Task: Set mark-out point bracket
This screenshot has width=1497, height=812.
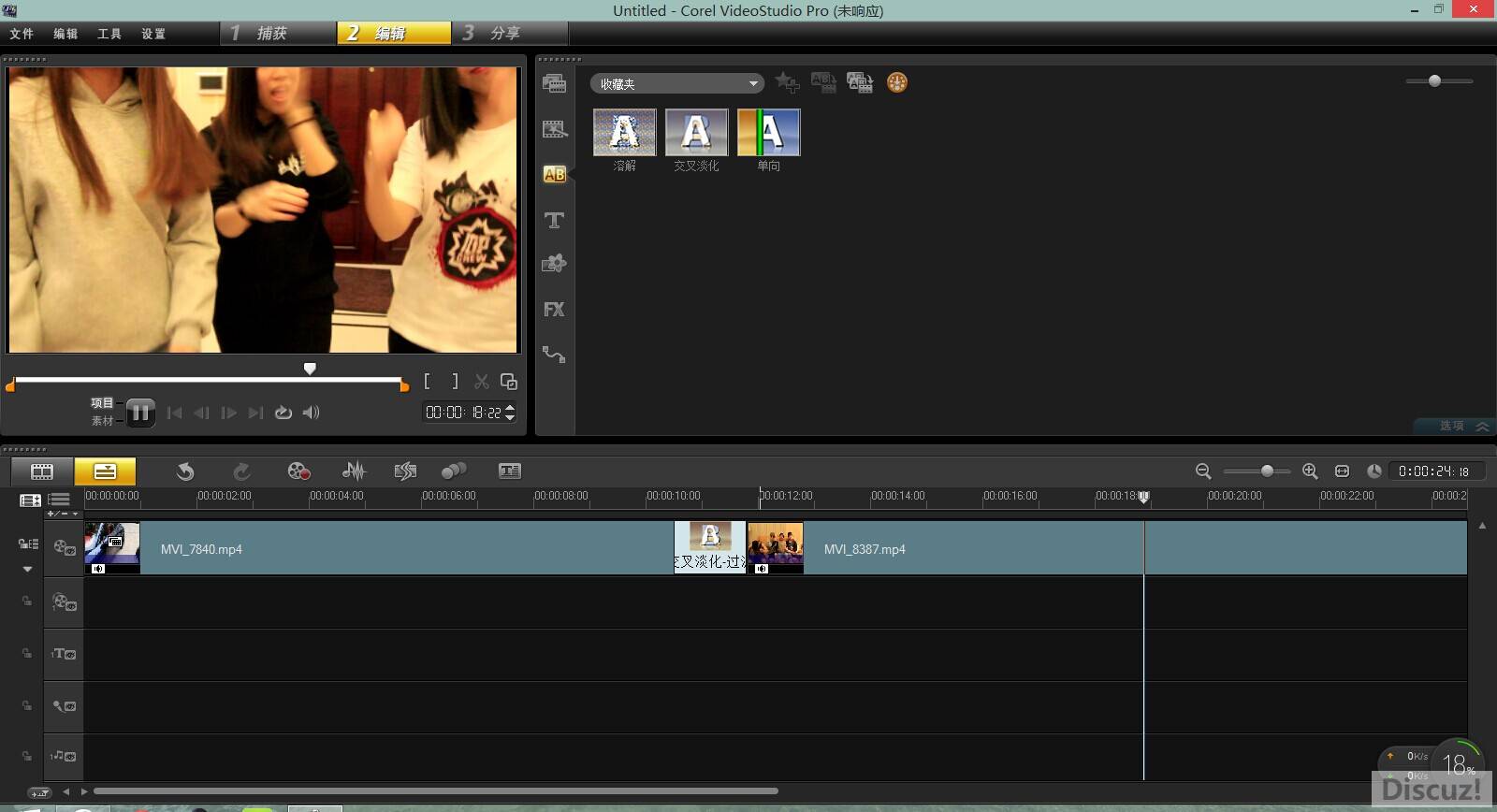Action: click(455, 382)
